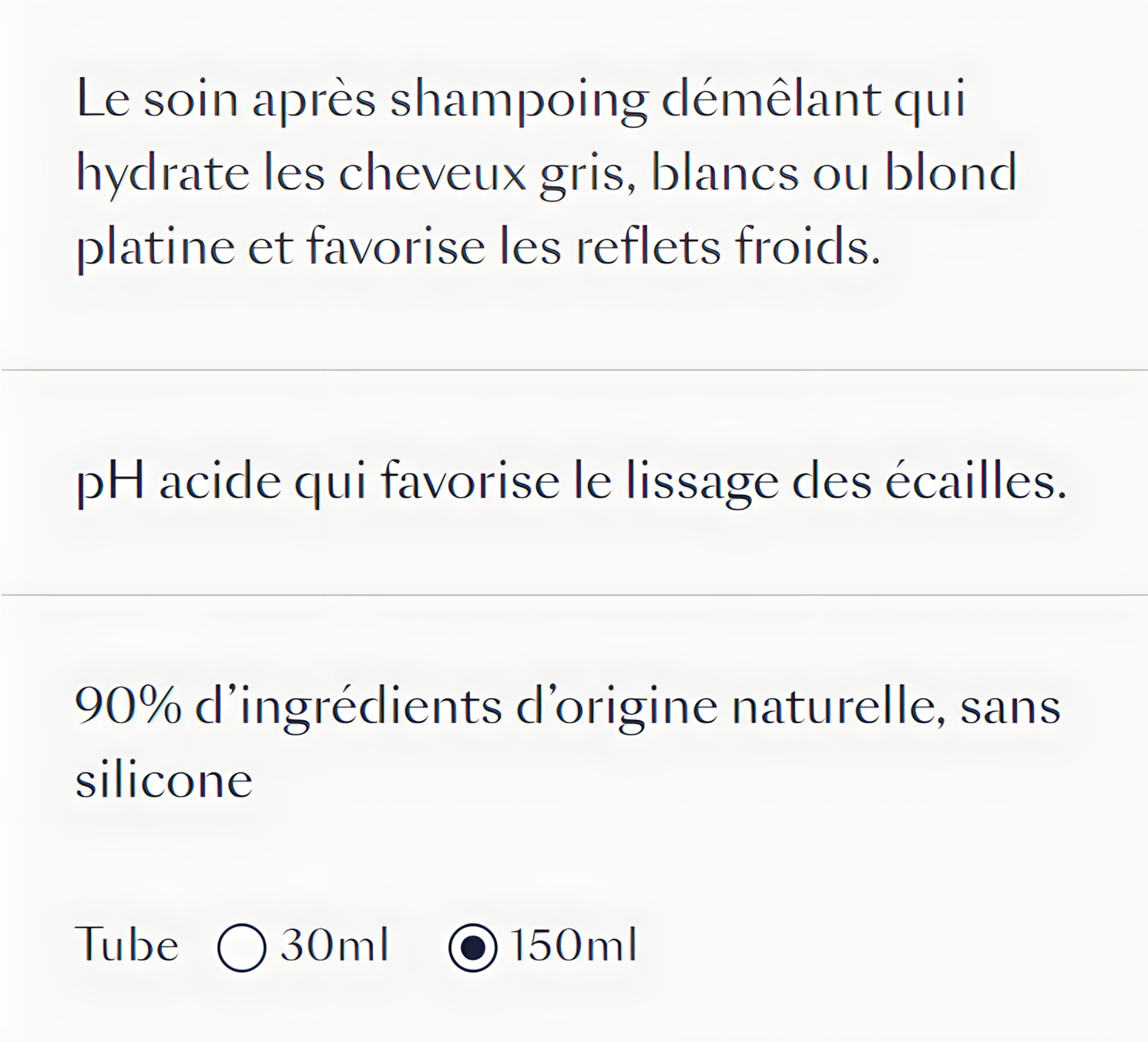The image size is (1148, 1042).
Task: Click the phrase "reflets froids"
Action: coord(728,247)
